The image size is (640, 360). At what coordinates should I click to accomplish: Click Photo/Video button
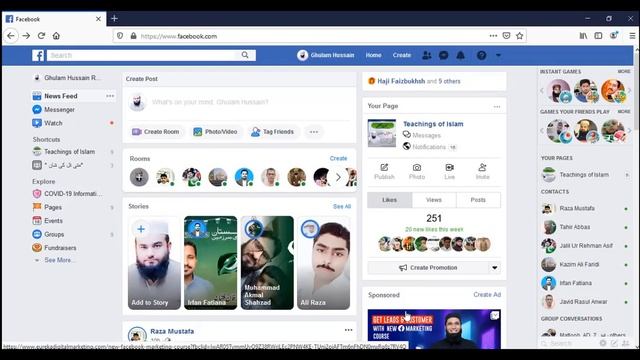tap(215, 132)
